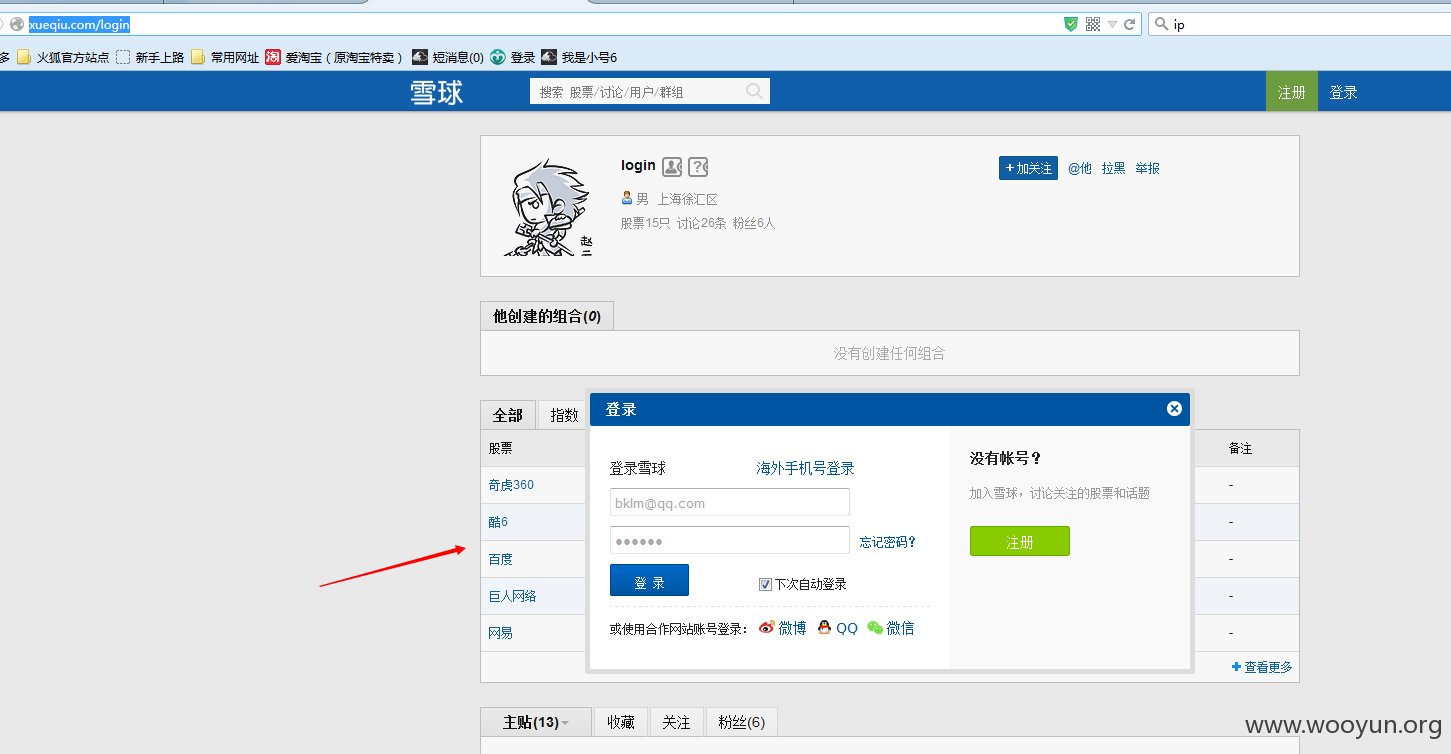Open the 巨人网络 stock link
The height and width of the screenshot is (754, 1451).
pyautogui.click(x=512, y=596)
